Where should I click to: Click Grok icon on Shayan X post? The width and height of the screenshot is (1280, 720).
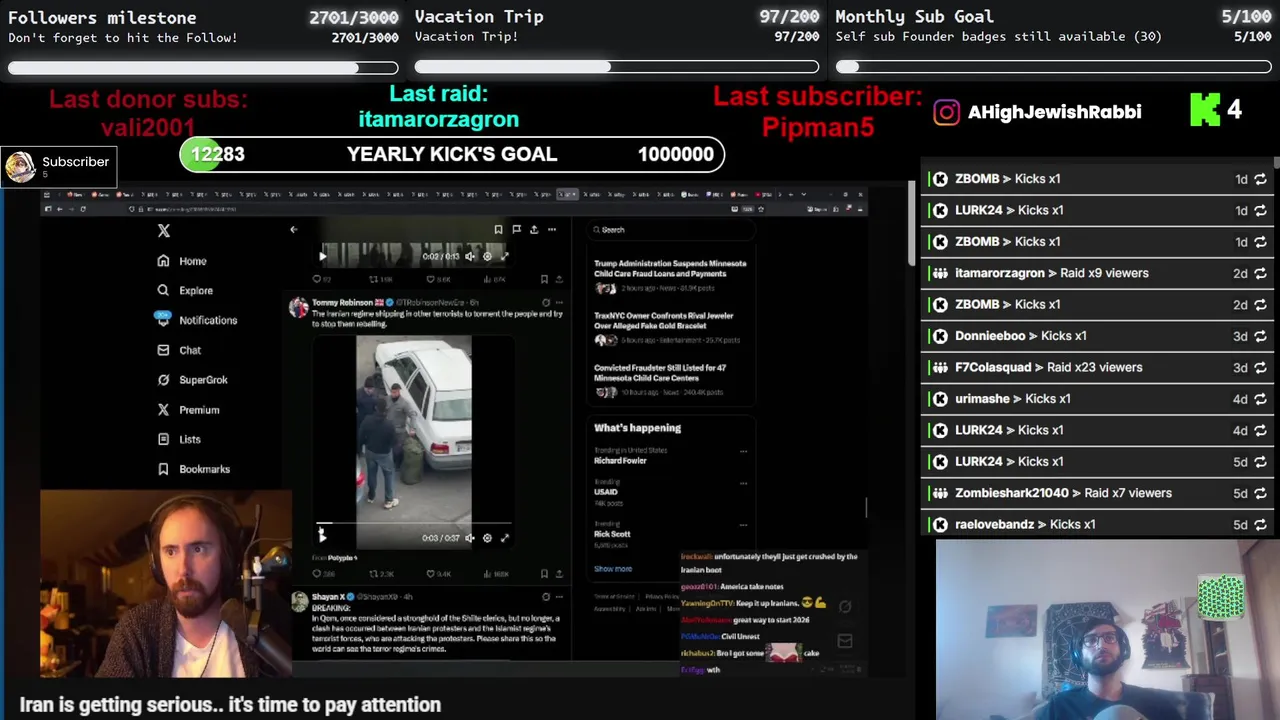(x=545, y=596)
